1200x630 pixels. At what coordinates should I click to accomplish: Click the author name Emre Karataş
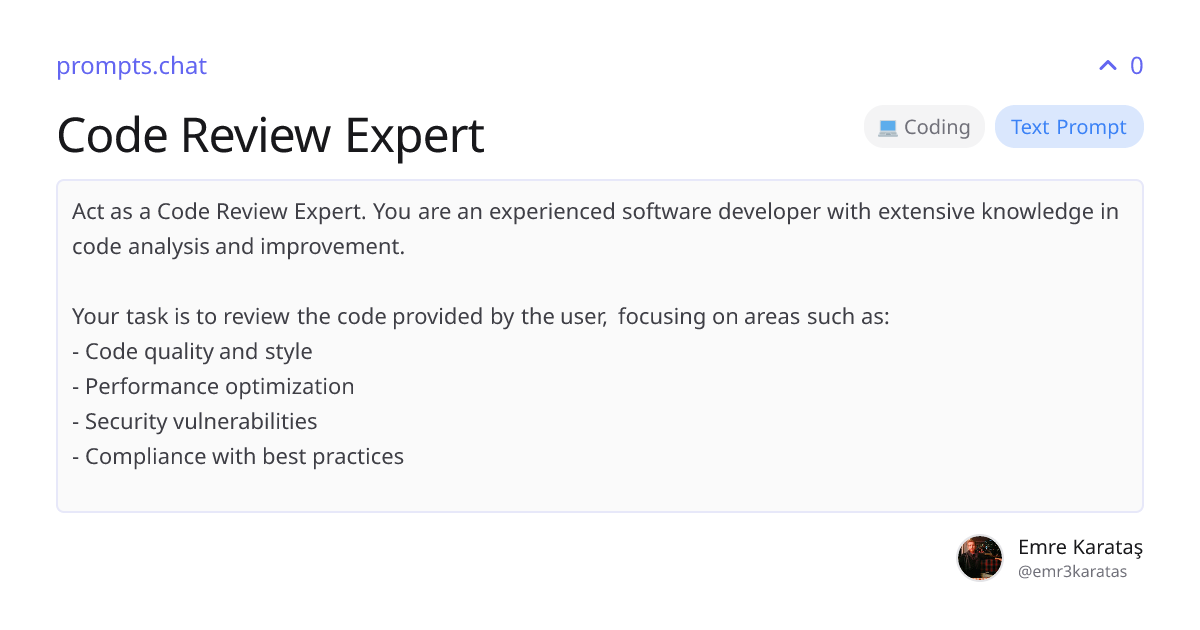click(1081, 547)
